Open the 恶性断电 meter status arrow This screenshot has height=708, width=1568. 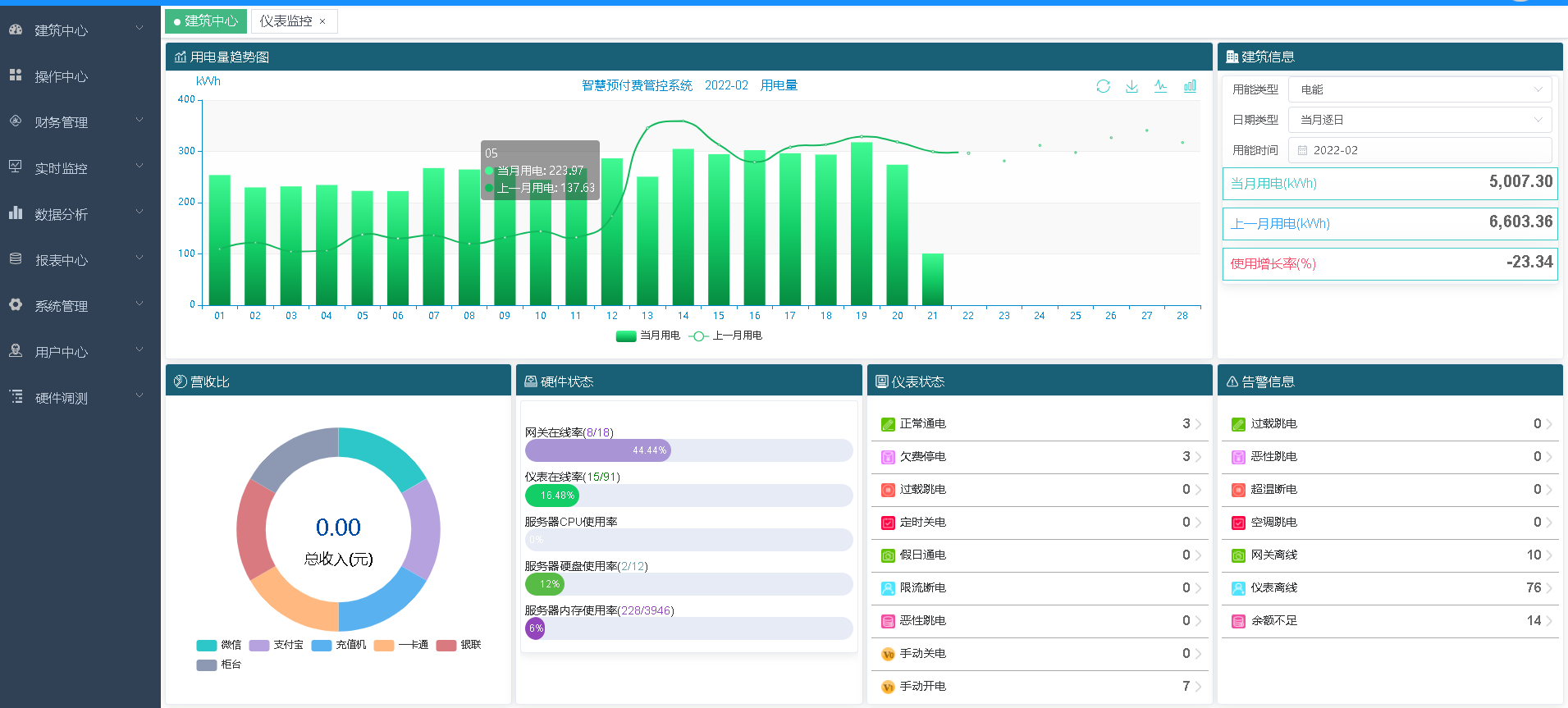pos(1198,621)
